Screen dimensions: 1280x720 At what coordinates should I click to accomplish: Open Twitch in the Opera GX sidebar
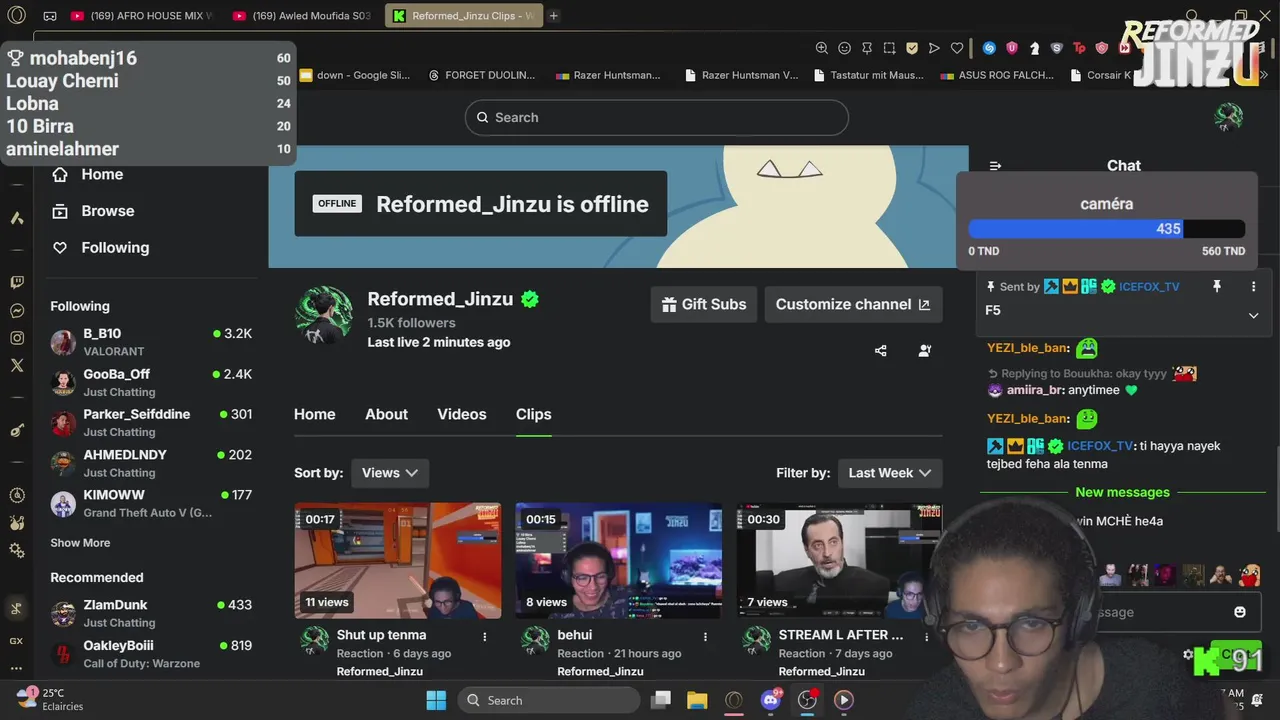tap(17, 283)
